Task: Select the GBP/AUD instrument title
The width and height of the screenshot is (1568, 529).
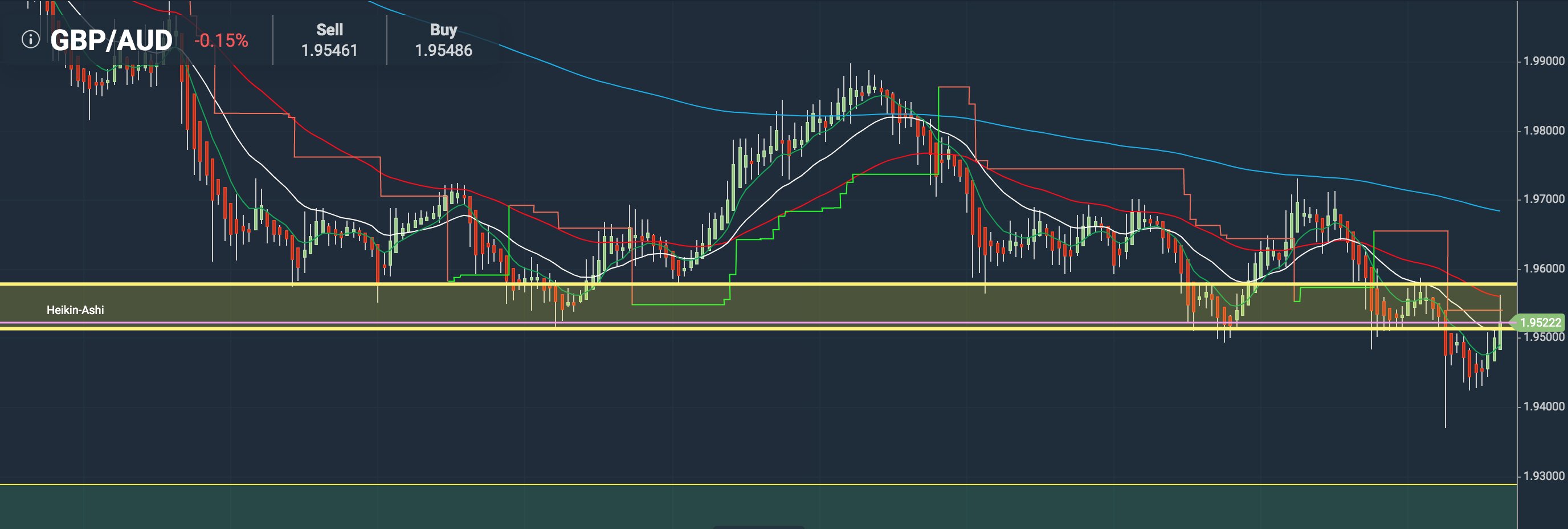Action: 112,41
